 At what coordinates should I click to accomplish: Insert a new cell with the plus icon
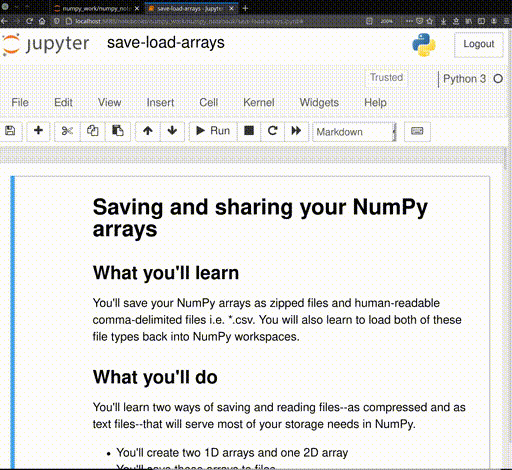tap(38, 131)
